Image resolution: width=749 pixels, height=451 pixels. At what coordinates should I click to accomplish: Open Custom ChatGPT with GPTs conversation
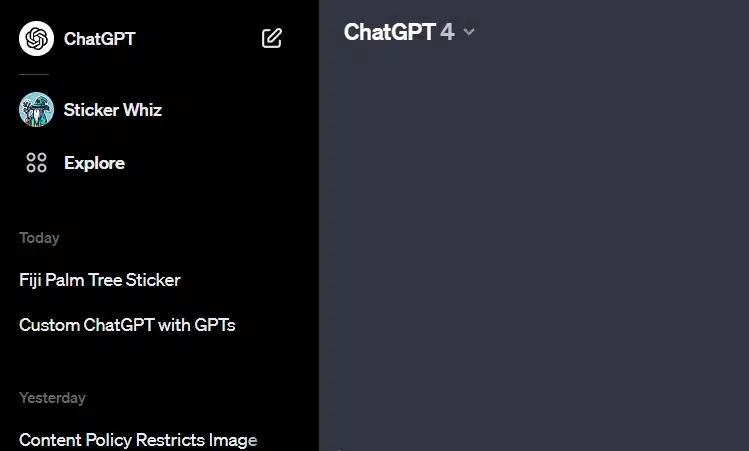tap(127, 325)
